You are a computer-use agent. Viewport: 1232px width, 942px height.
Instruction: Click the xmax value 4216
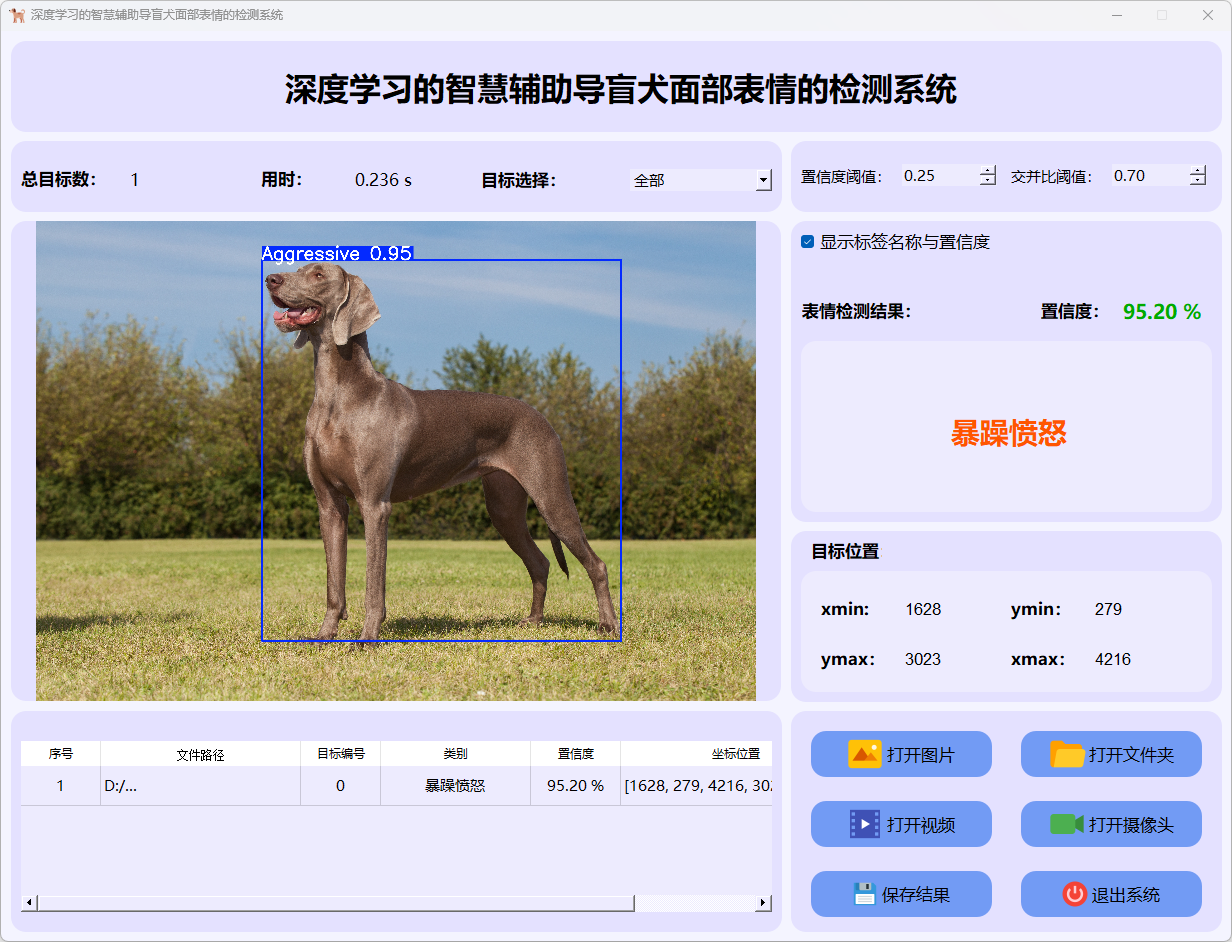(1113, 659)
